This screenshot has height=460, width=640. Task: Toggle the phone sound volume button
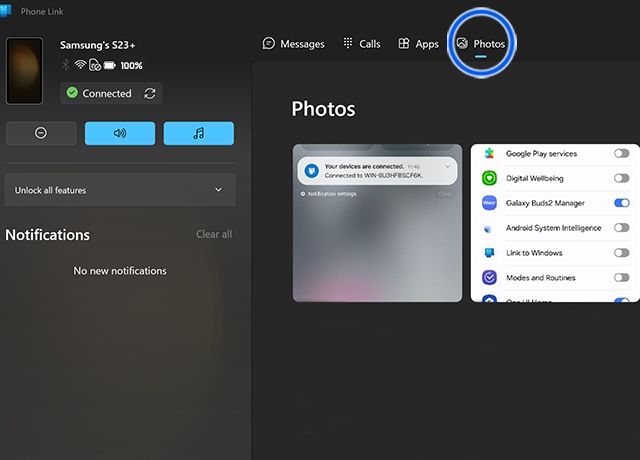[120, 133]
